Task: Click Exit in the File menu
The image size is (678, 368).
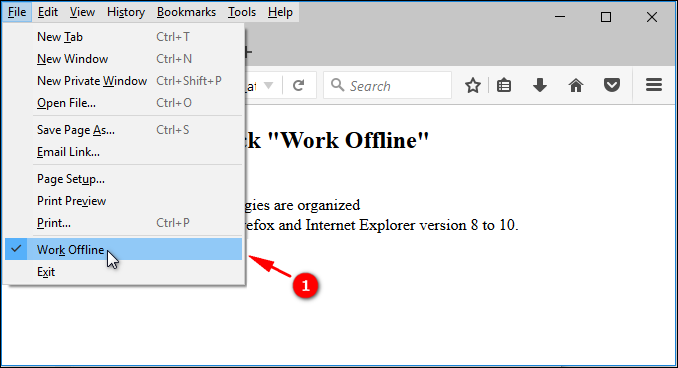Action: [124, 272]
